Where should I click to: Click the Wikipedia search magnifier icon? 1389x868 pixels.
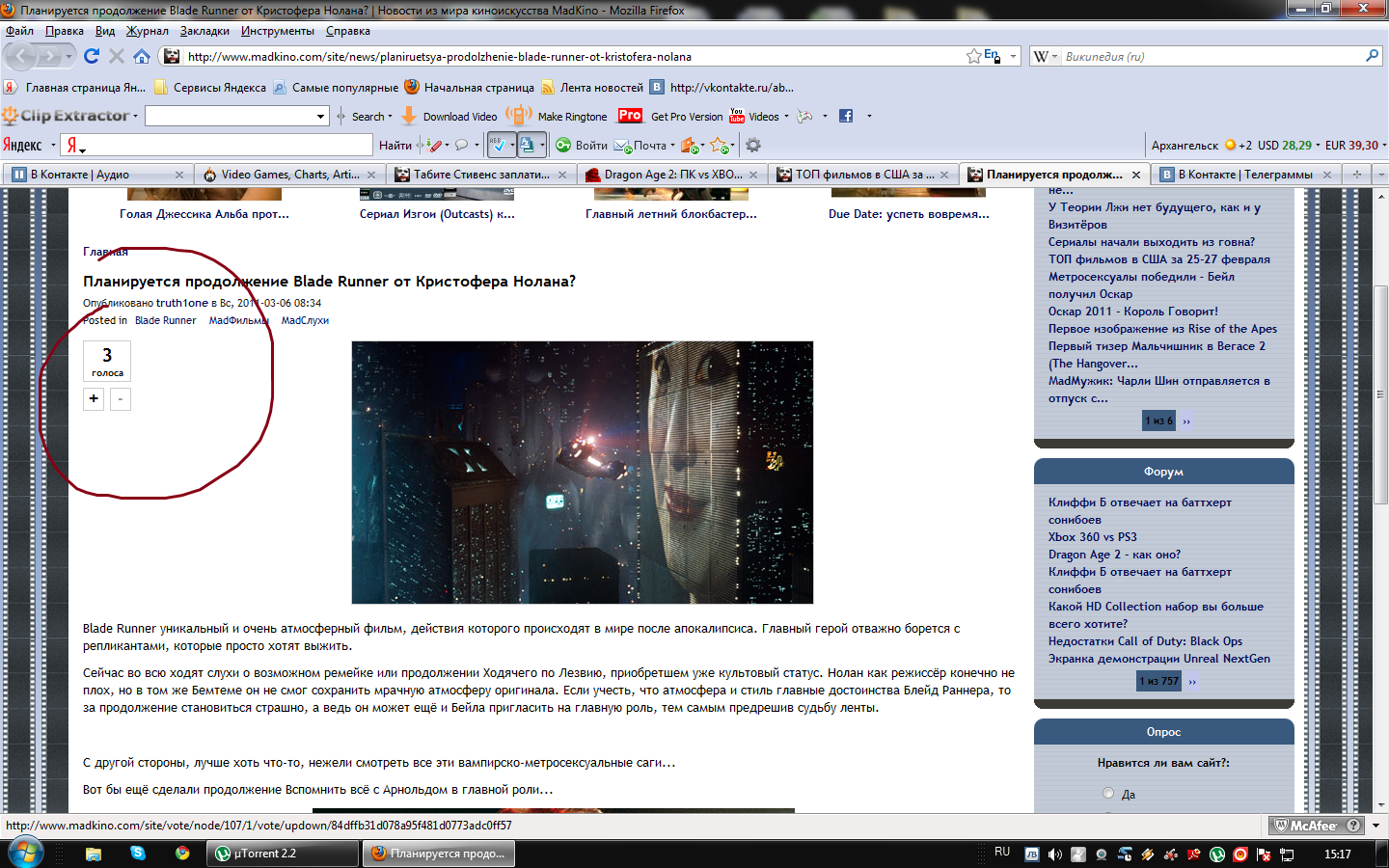1372,56
